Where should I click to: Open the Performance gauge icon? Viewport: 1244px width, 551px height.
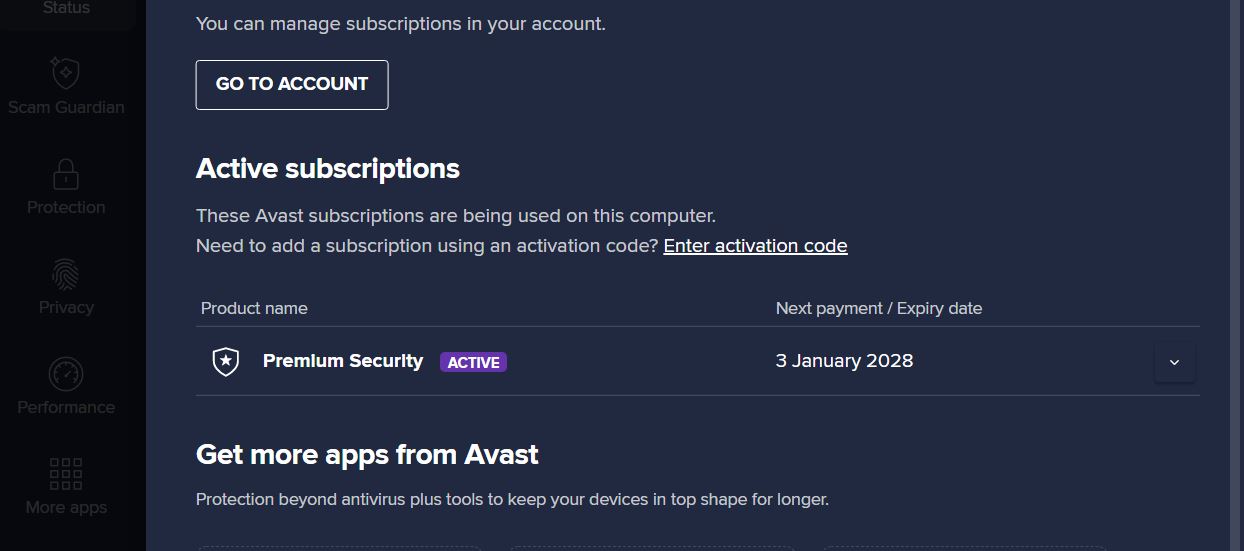tap(66, 374)
